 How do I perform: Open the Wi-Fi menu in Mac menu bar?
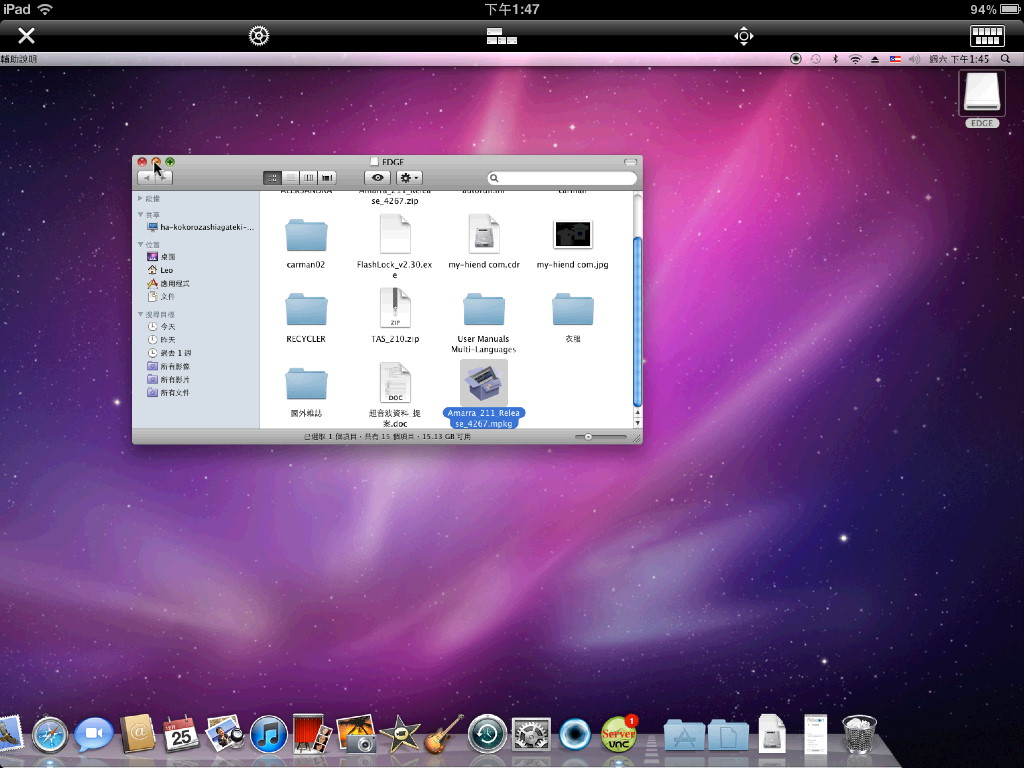pos(855,59)
